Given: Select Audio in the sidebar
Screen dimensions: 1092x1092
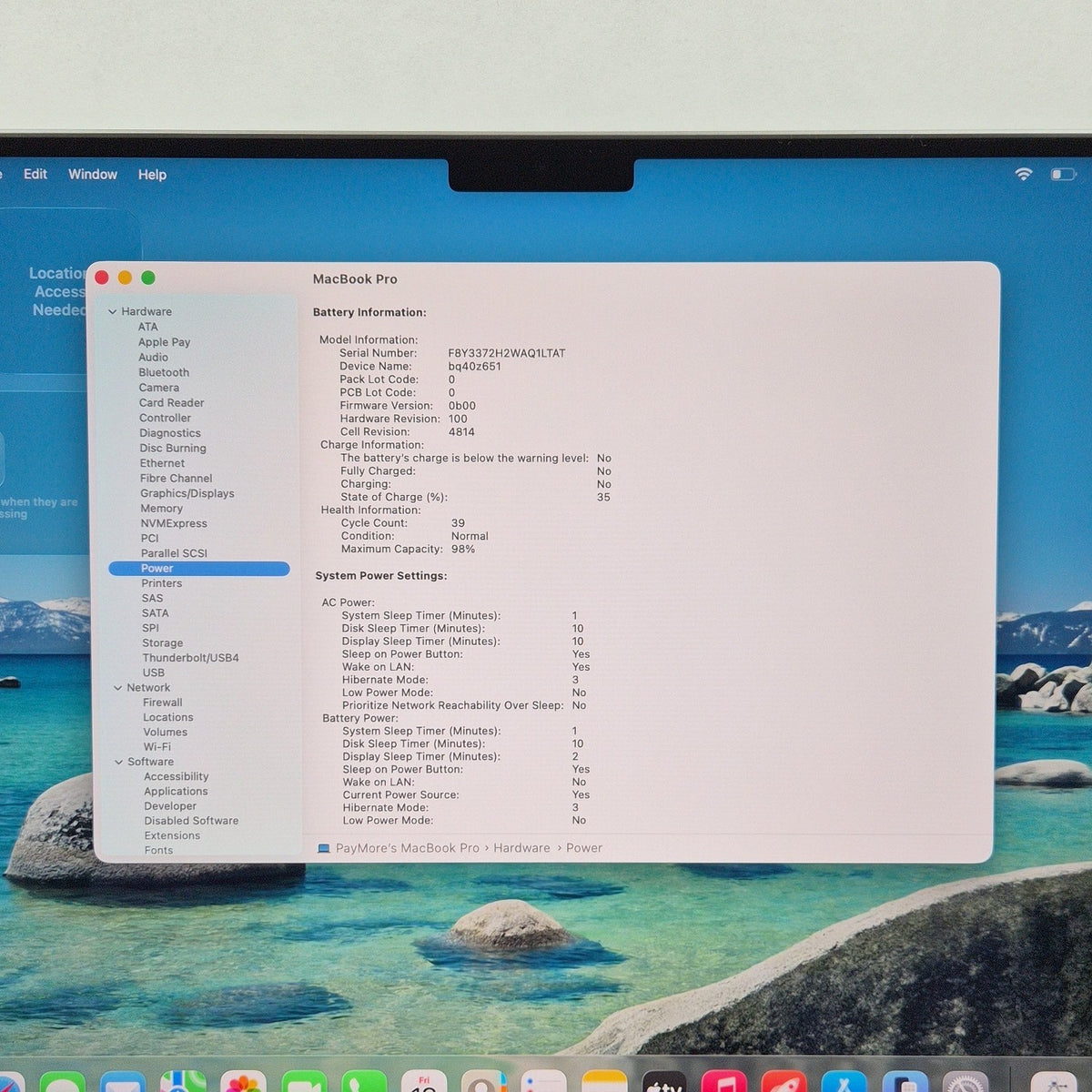Looking at the screenshot, I should pyautogui.click(x=153, y=358).
